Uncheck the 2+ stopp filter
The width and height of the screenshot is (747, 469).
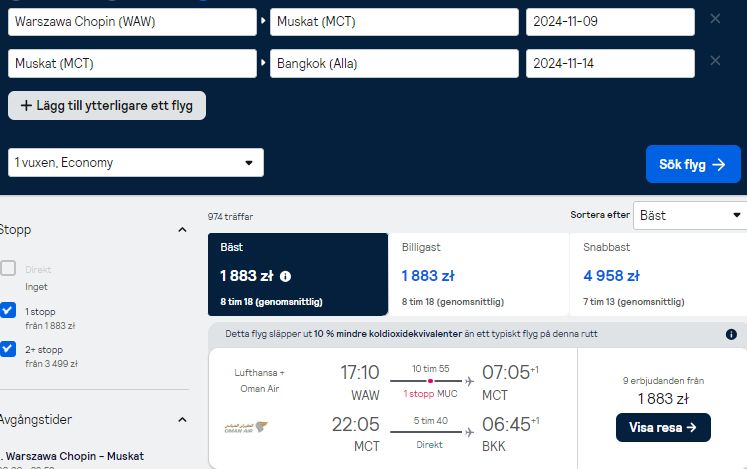click(8, 348)
